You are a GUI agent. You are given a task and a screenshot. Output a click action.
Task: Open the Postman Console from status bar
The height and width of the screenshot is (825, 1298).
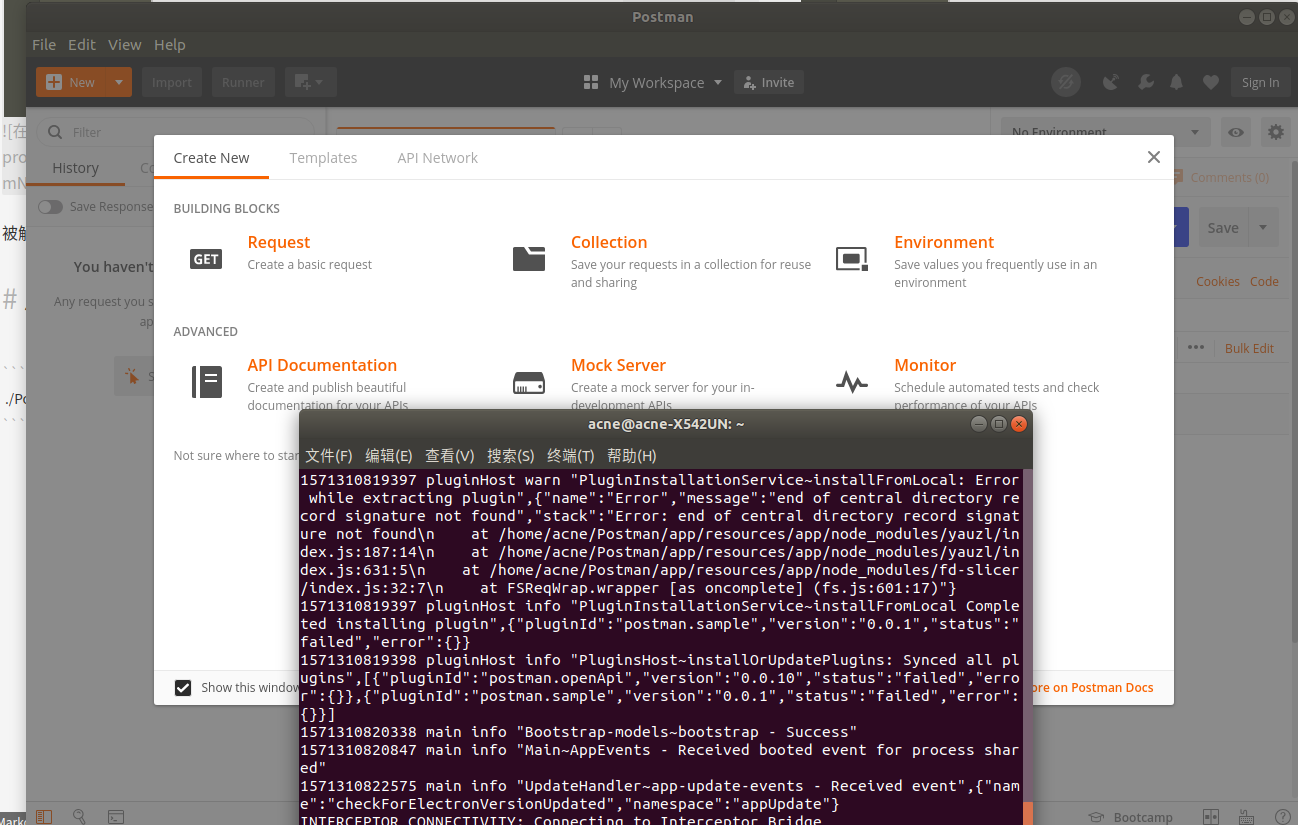(x=116, y=817)
